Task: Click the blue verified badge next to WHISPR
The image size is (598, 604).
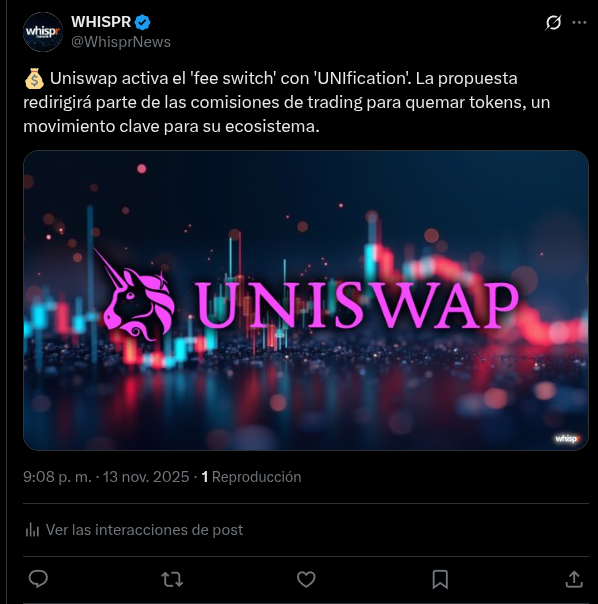Action: pos(142,22)
